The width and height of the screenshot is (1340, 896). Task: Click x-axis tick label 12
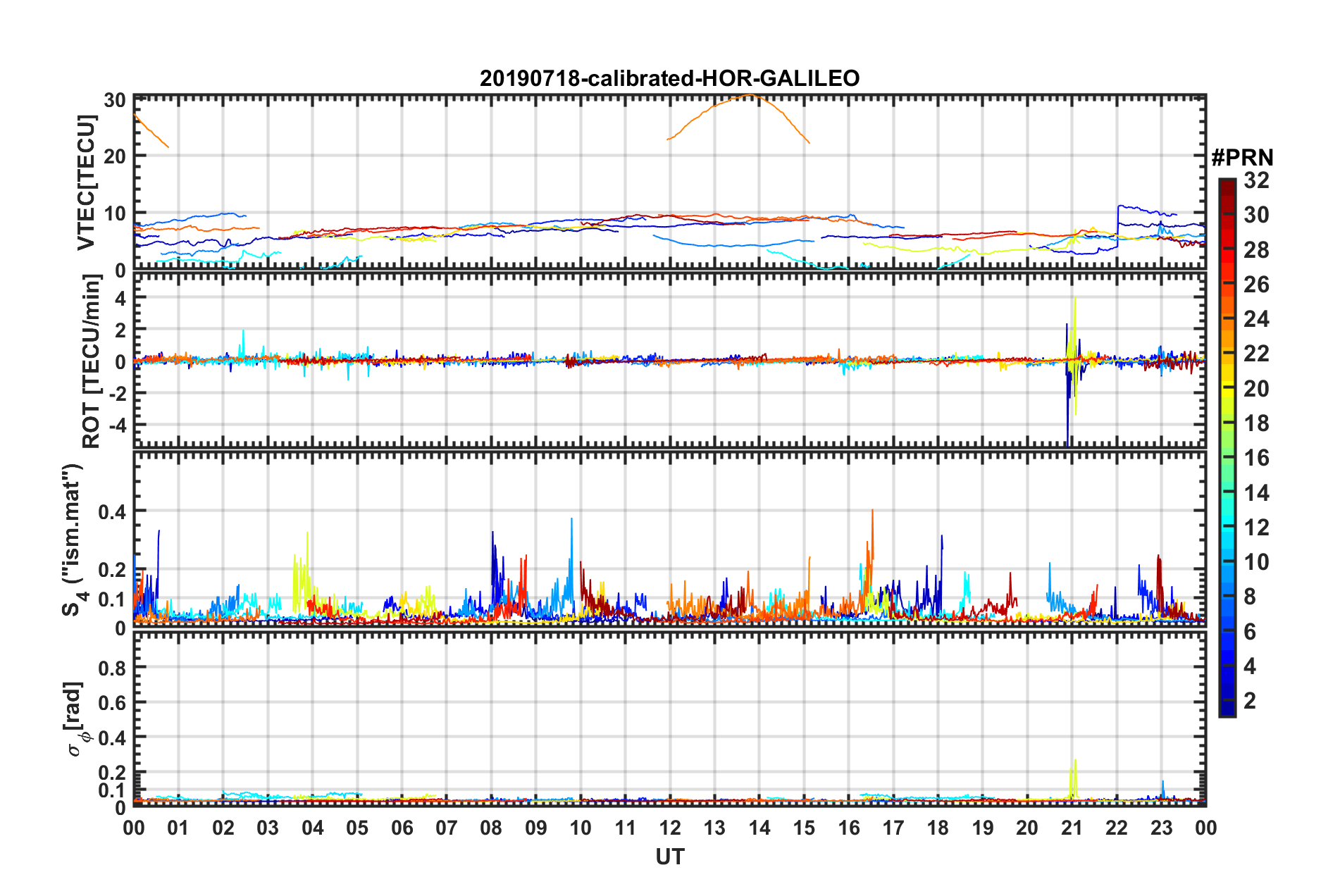[x=669, y=828]
